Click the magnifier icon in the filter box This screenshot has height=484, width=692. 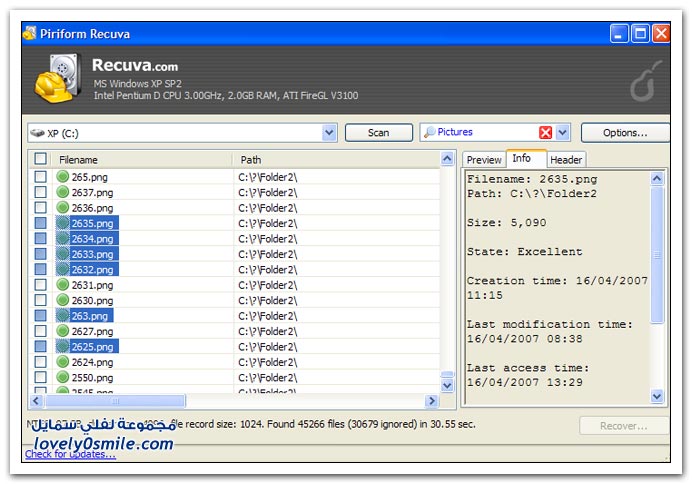428,133
